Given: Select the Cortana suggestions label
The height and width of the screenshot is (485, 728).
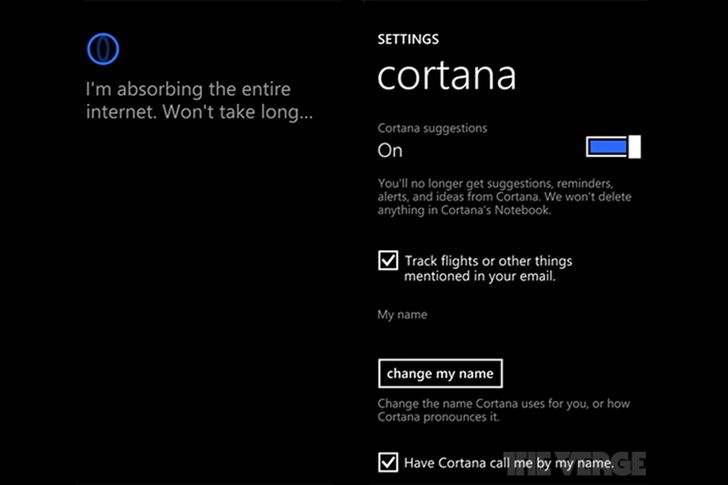Looking at the screenshot, I should [431, 128].
